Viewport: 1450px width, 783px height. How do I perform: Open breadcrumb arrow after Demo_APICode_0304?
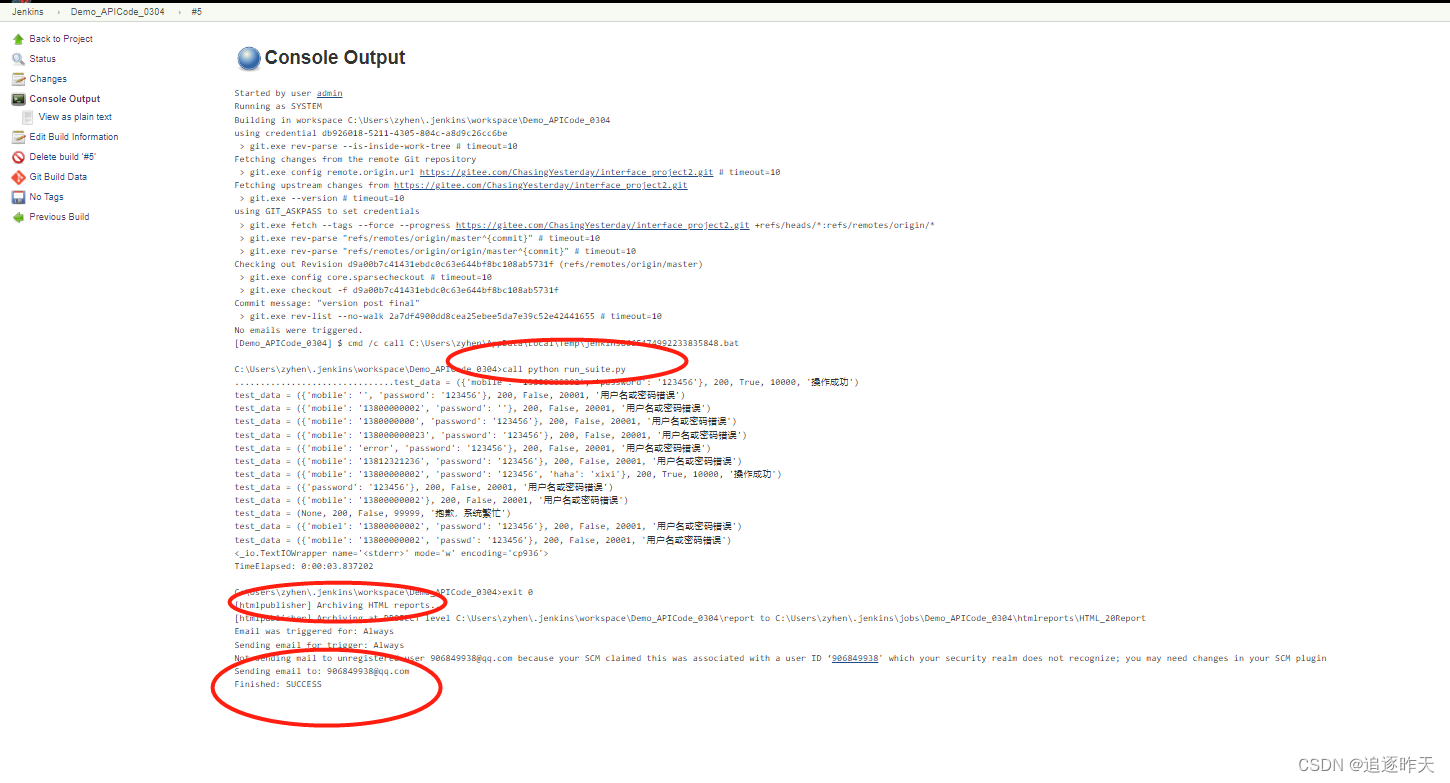click(x=178, y=11)
